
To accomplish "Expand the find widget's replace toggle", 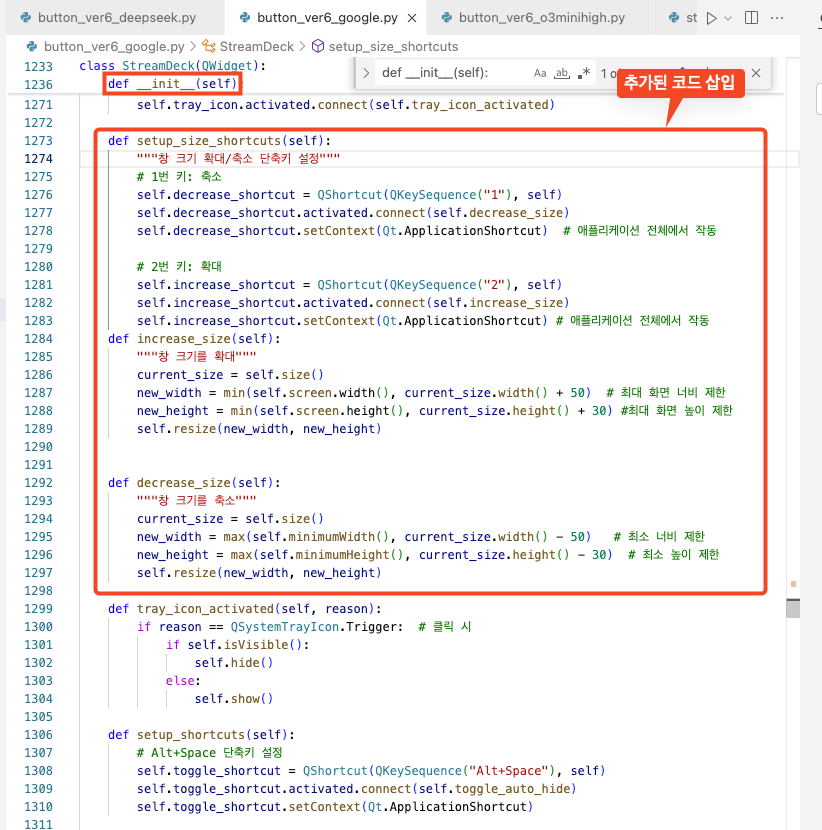I will pos(366,73).
